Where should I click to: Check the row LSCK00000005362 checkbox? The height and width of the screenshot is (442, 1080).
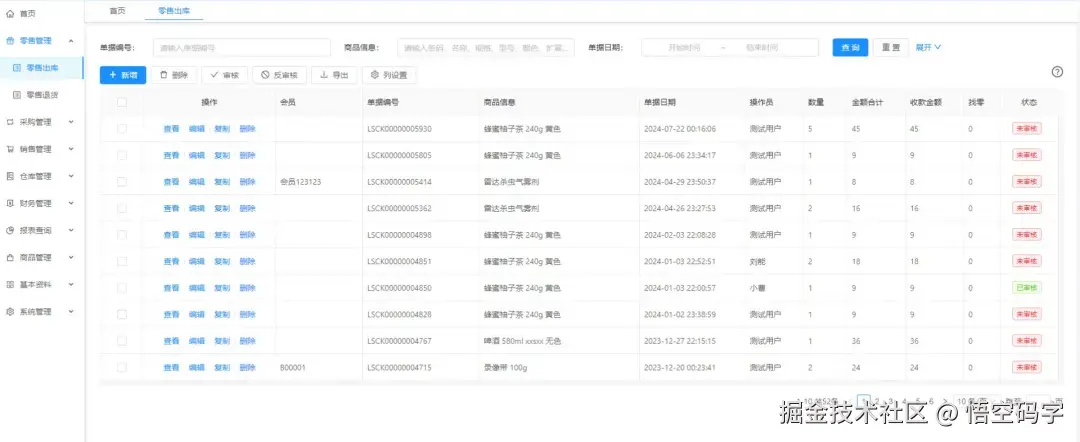[x=122, y=208]
